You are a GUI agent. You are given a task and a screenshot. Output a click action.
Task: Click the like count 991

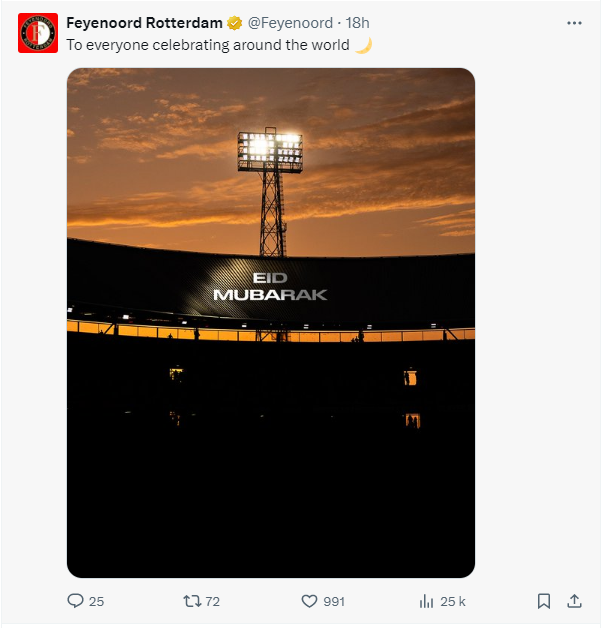pos(334,601)
